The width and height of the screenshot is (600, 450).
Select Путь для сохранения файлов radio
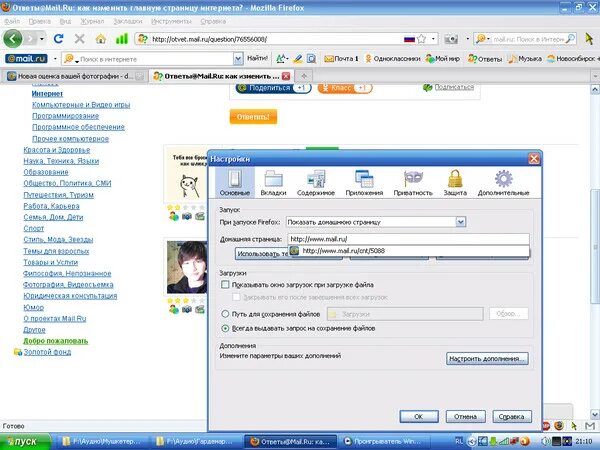225,314
